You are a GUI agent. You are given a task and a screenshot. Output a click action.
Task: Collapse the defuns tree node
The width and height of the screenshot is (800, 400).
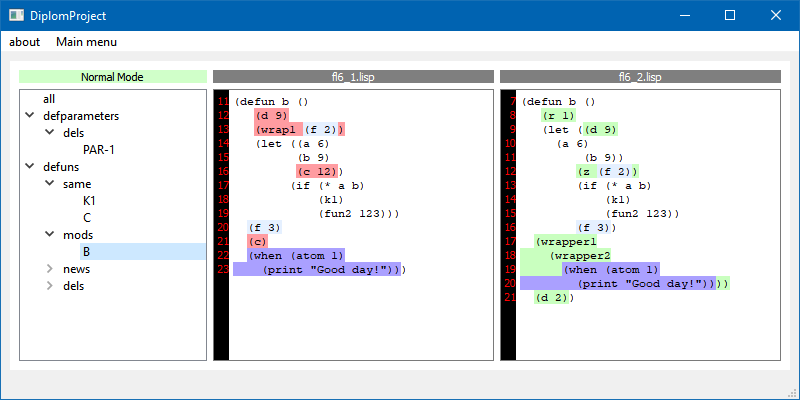tap(30, 167)
